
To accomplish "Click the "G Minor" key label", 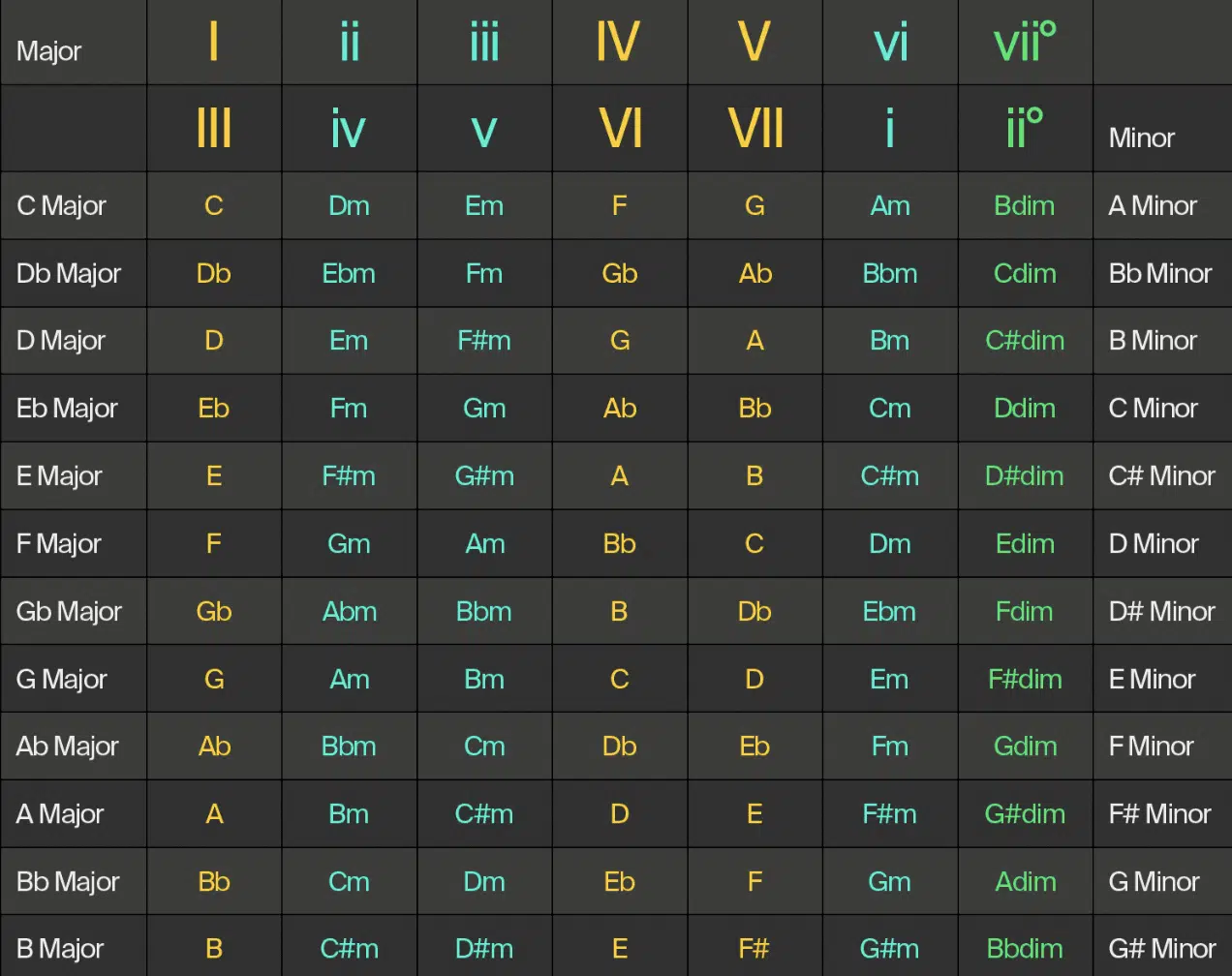I will [x=1154, y=882].
